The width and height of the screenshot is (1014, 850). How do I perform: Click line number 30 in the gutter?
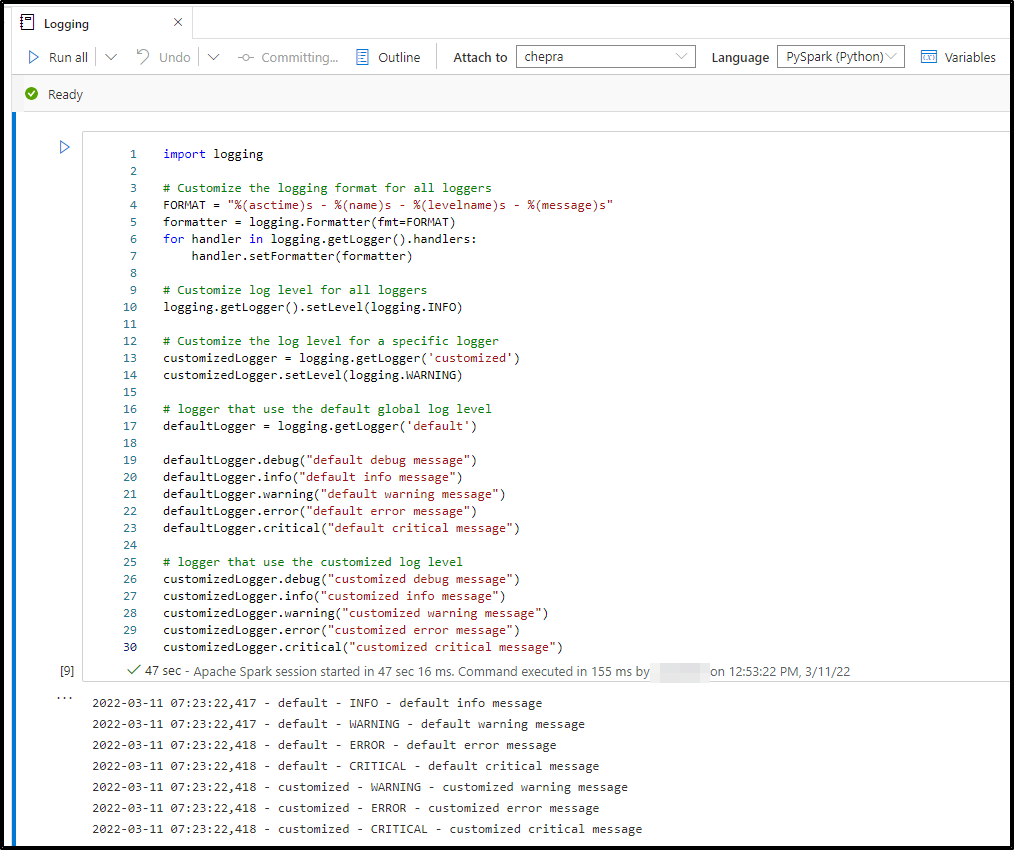point(129,648)
